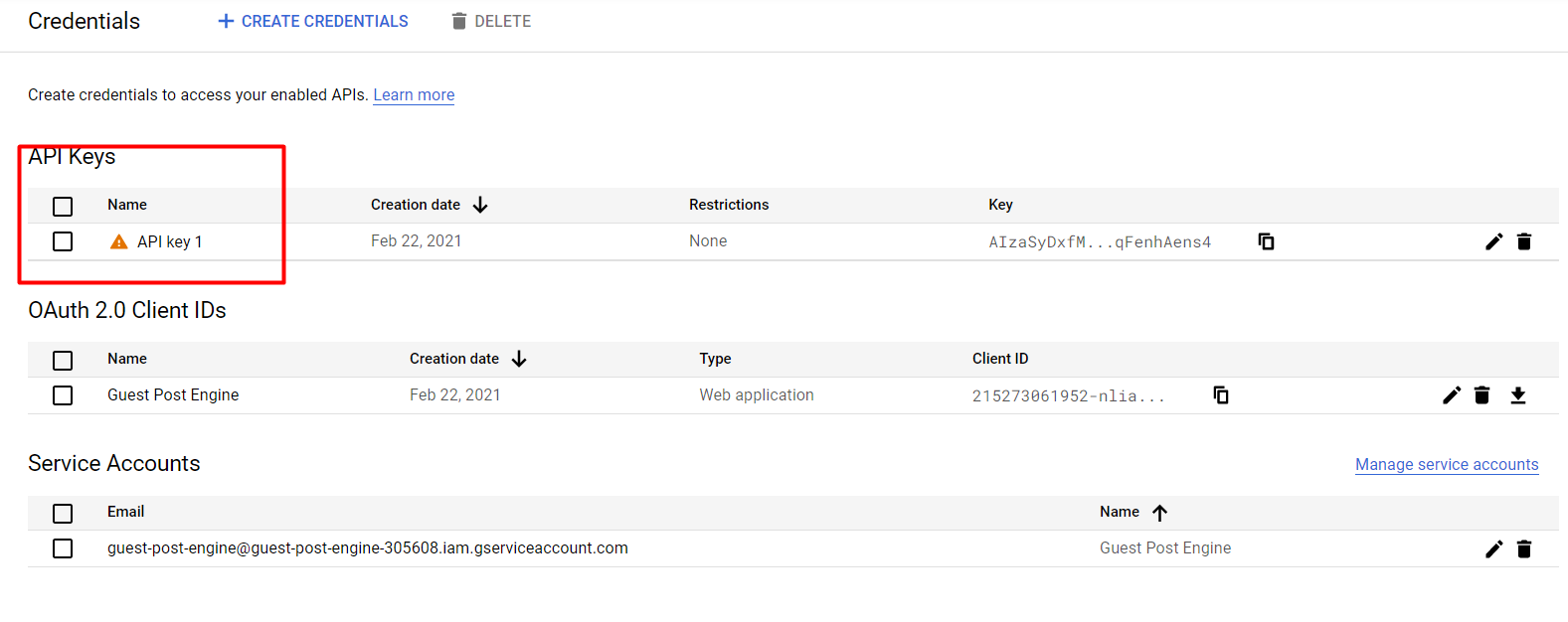Select the Credentials page title
Image resolution: width=1568 pixels, height=622 pixels.
84,21
